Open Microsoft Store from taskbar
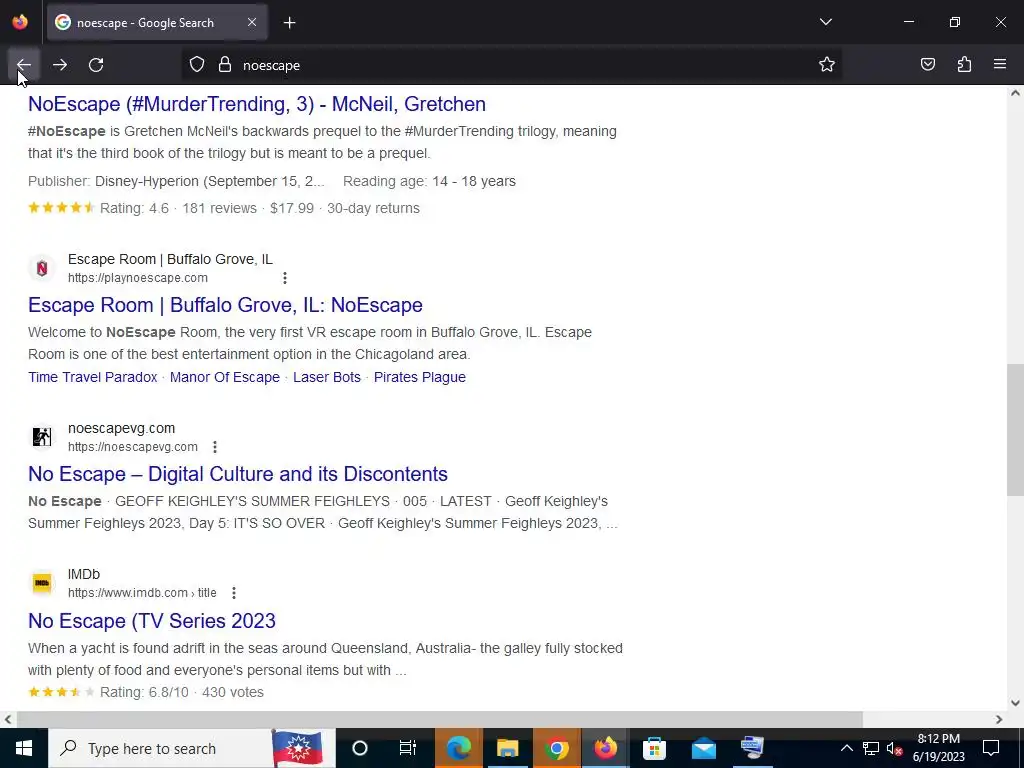The height and width of the screenshot is (768, 1024). (654, 748)
